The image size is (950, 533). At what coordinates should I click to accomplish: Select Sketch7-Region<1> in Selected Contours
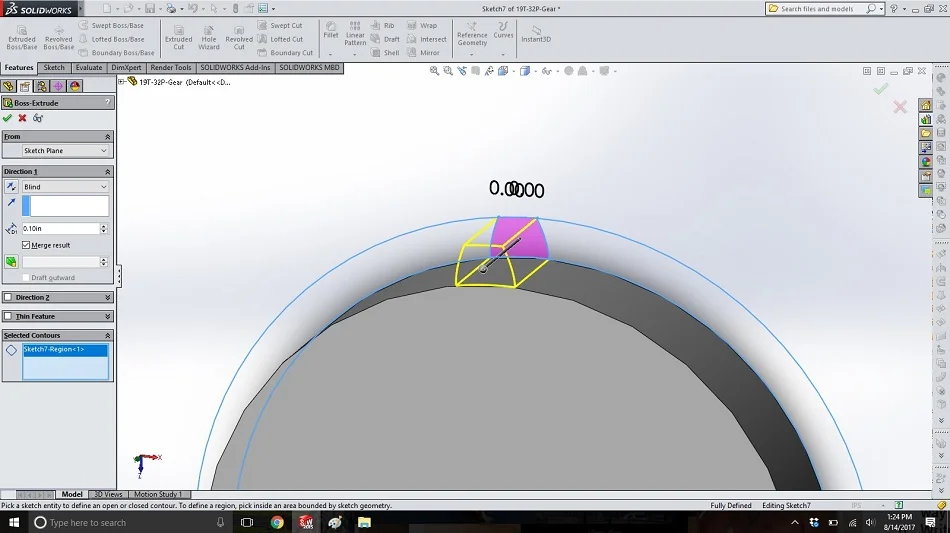pos(65,349)
